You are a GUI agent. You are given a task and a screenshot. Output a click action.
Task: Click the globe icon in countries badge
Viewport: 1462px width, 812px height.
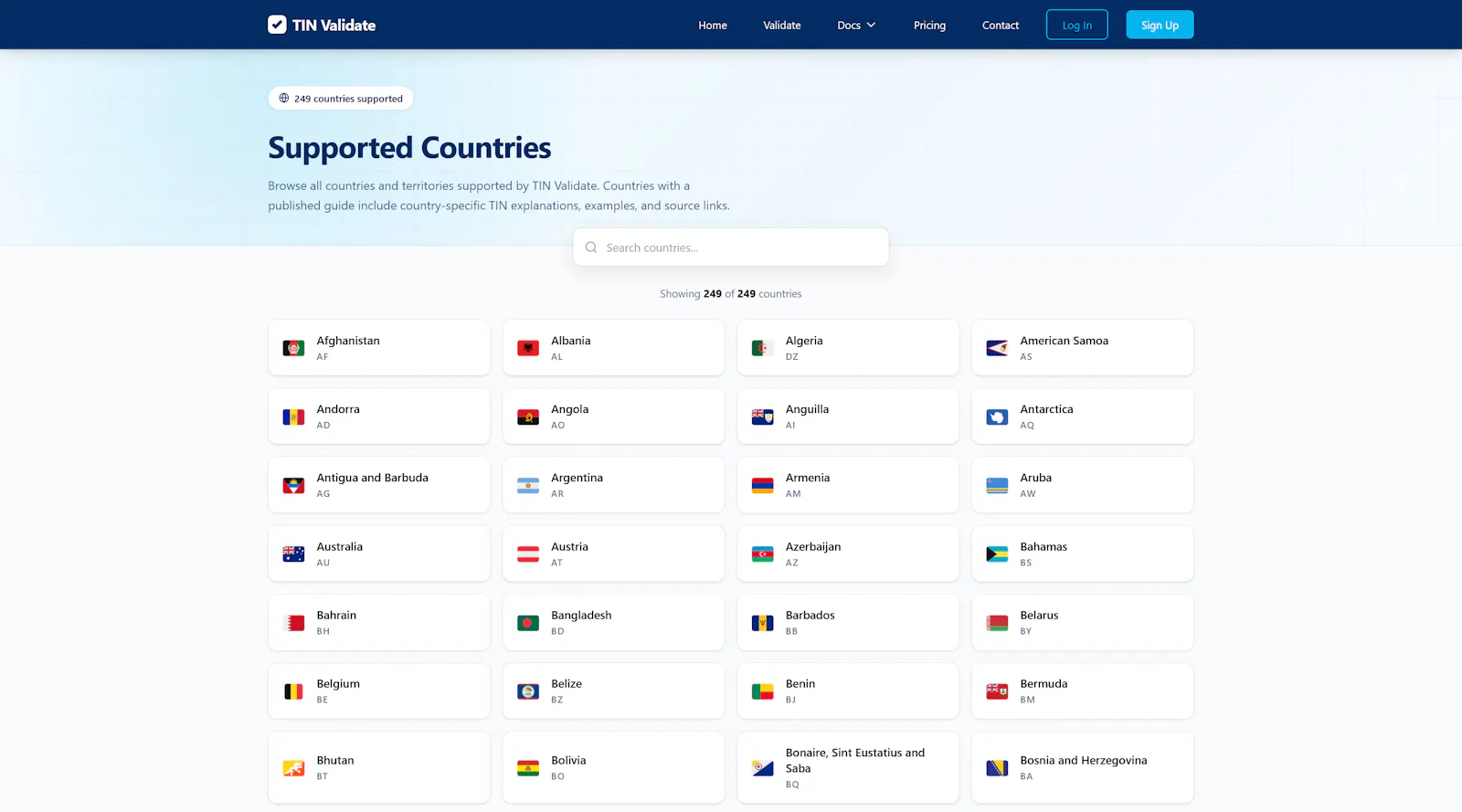pyautogui.click(x=284, y=98)
